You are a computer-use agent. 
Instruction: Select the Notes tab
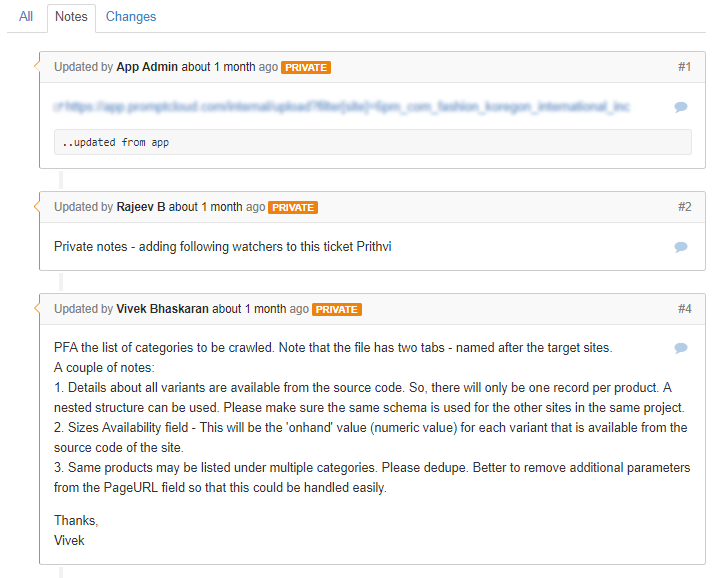71,17
